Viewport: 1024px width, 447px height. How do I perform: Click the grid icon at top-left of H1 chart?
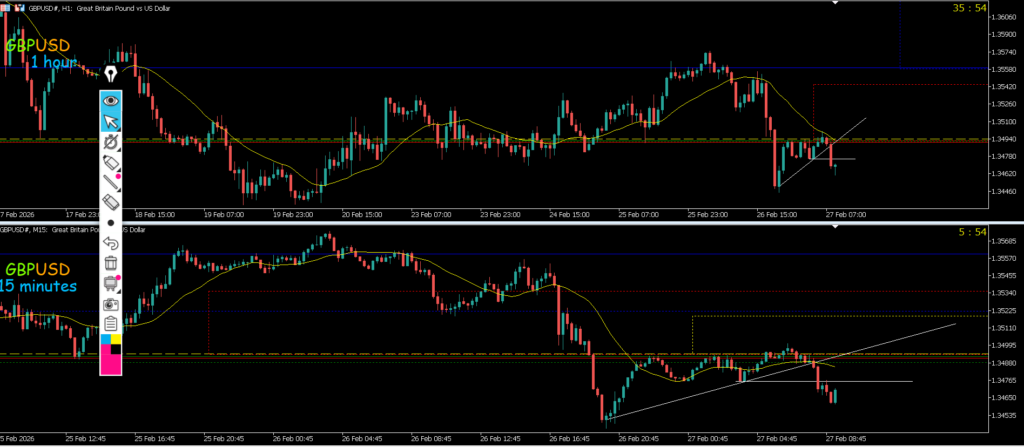coord(7,9)
